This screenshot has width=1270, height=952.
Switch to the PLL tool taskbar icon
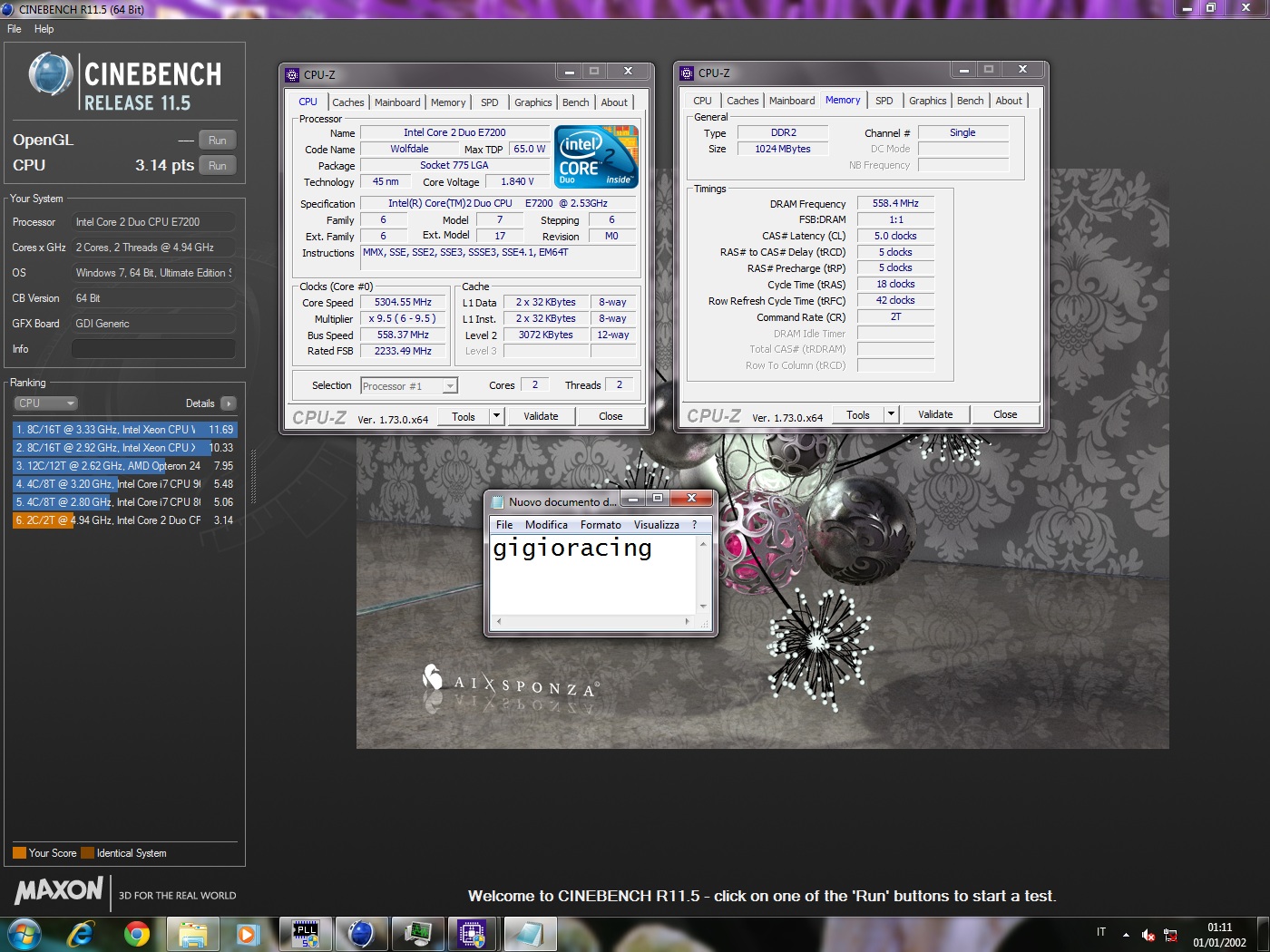[x=306, y=934]
